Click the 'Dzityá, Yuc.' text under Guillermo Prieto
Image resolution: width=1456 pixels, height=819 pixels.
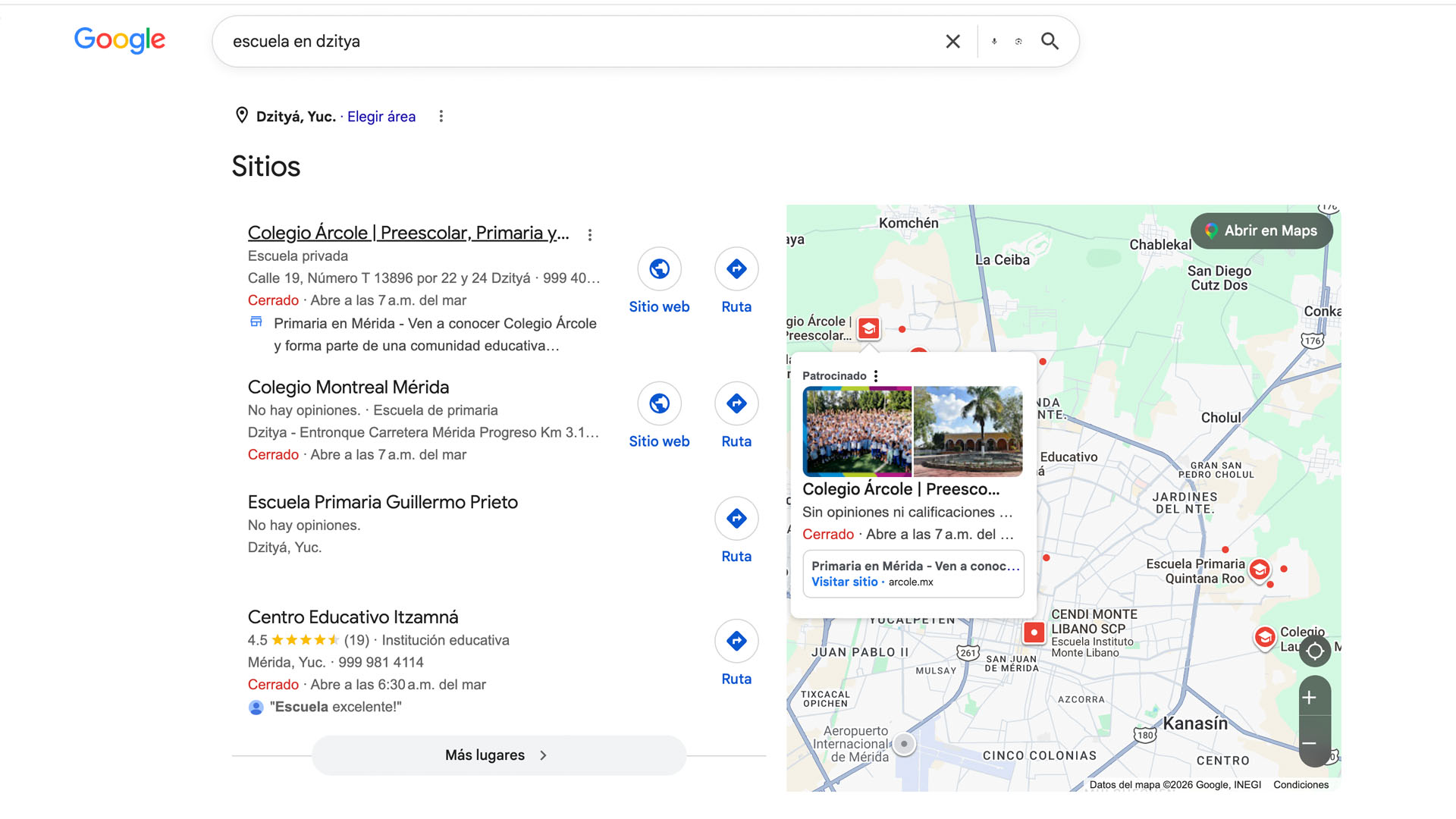click(x=285, y=548)
